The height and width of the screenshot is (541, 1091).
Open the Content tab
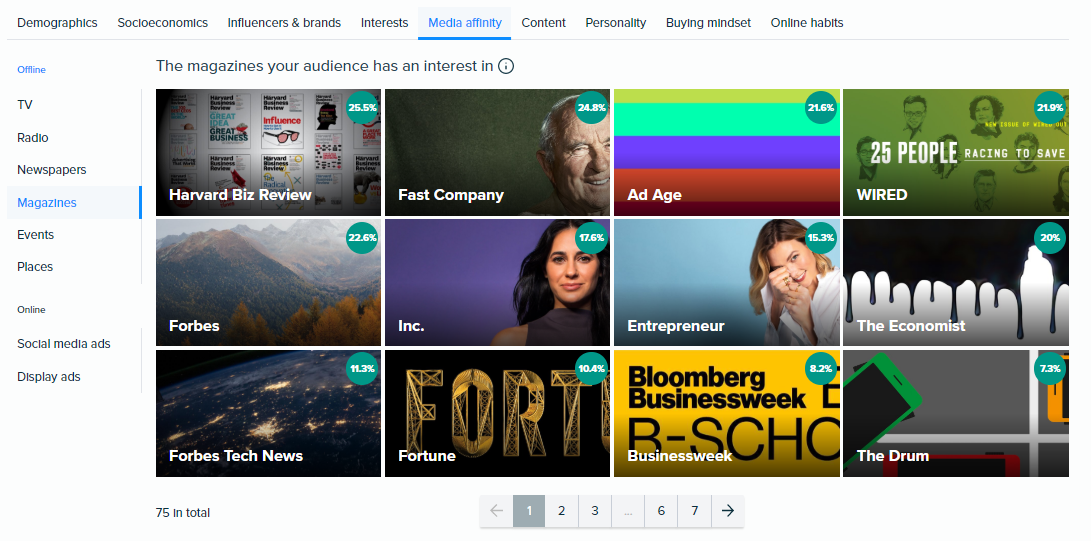click(x=543, y=23)
